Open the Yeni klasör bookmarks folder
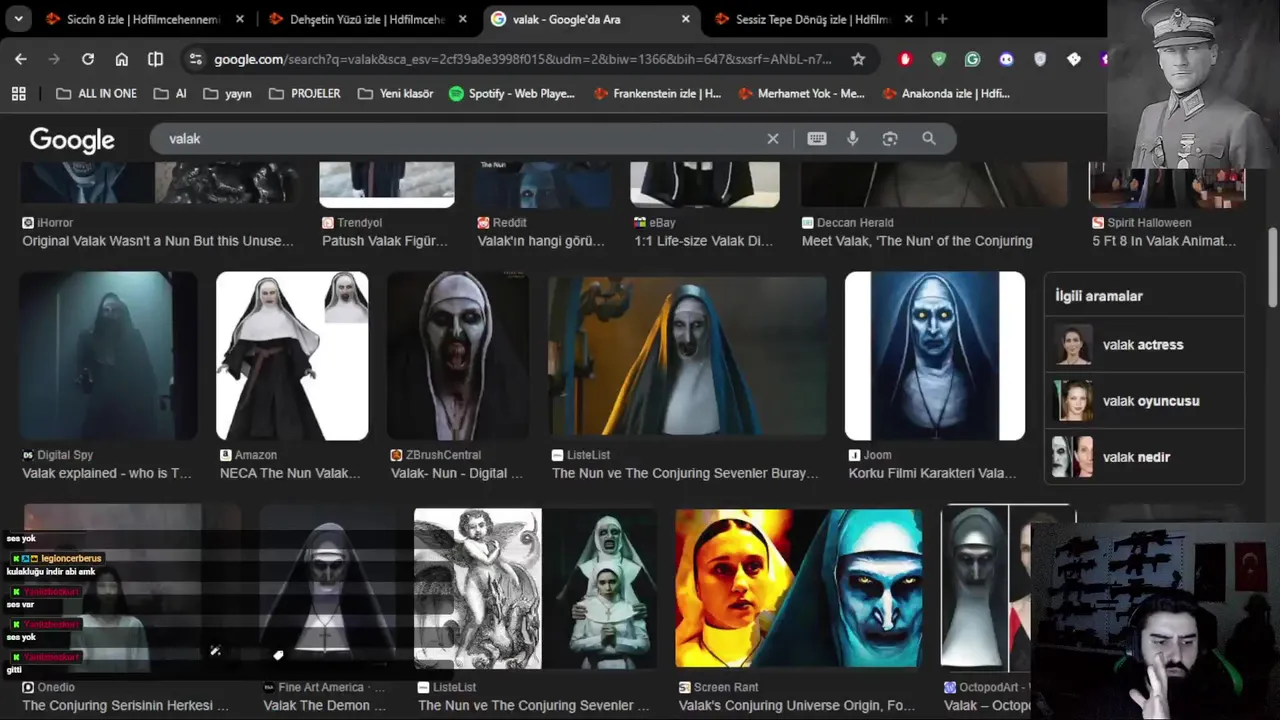The width and height of the screenshot is (1280, 720). click(x=395, y=93)
